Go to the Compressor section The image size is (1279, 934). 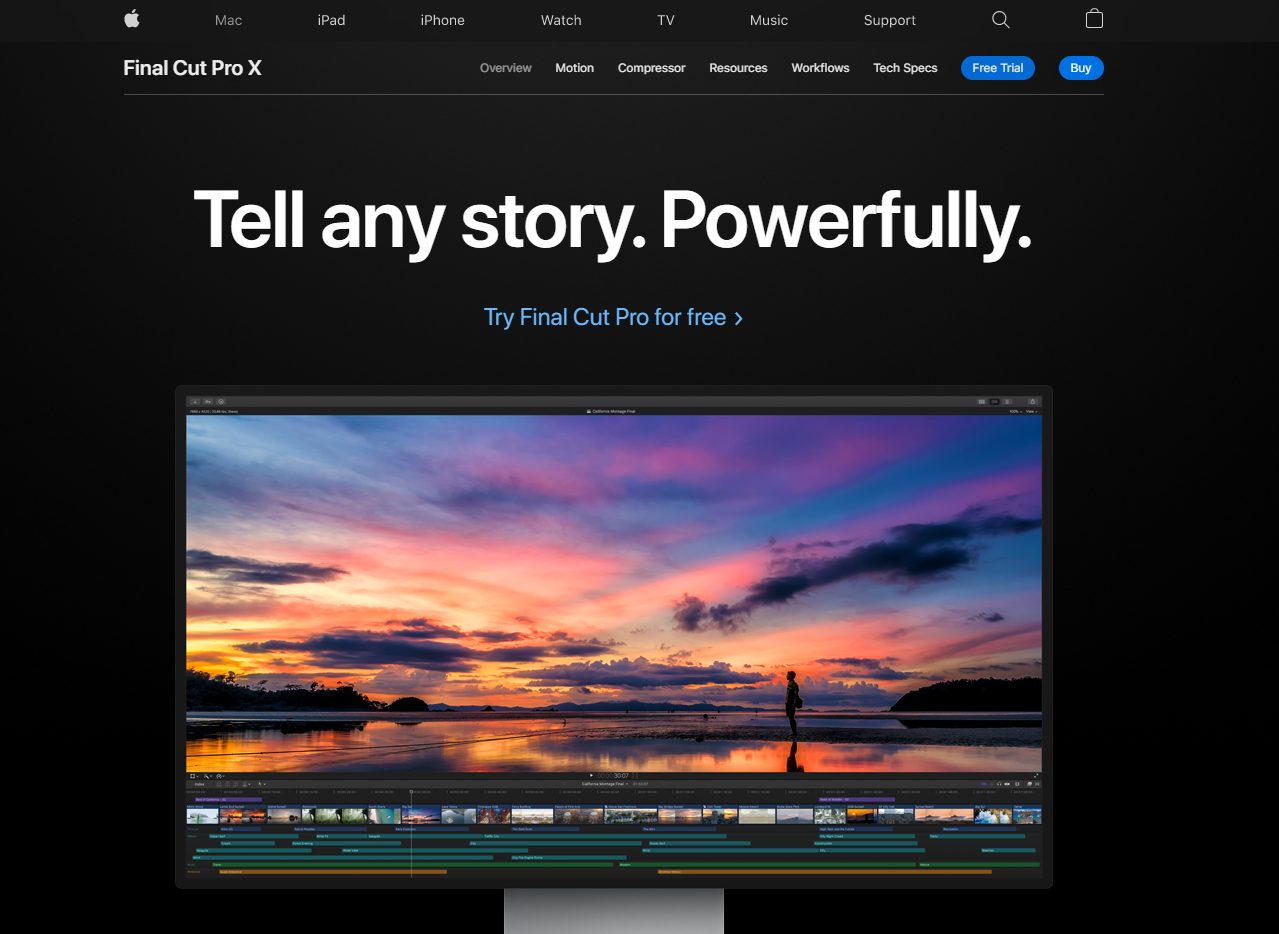pos(652,68)
